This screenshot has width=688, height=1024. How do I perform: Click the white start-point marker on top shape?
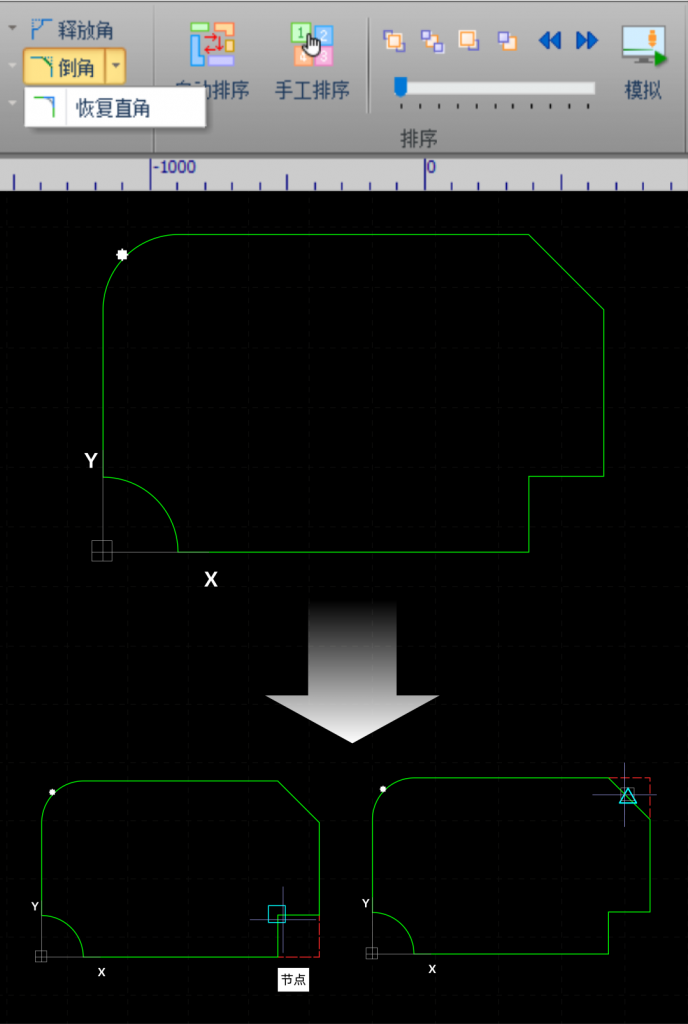[122, 255]
